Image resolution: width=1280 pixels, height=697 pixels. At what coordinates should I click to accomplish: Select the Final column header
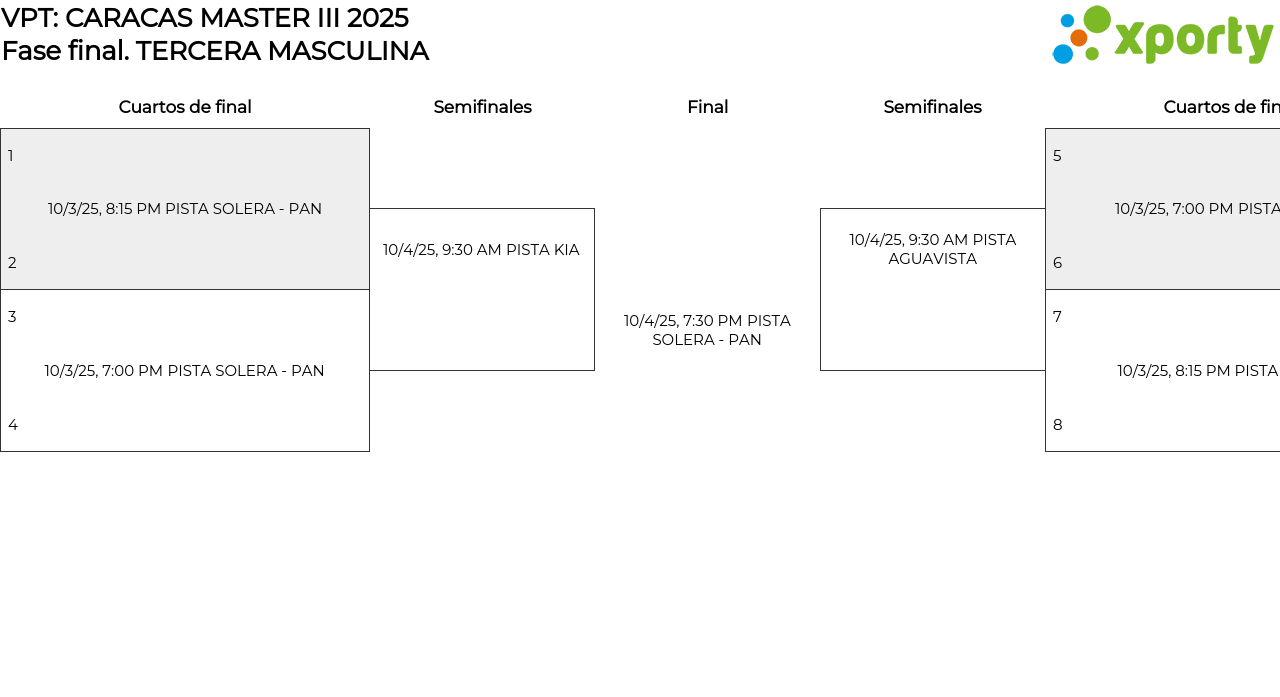coord(707,107)
